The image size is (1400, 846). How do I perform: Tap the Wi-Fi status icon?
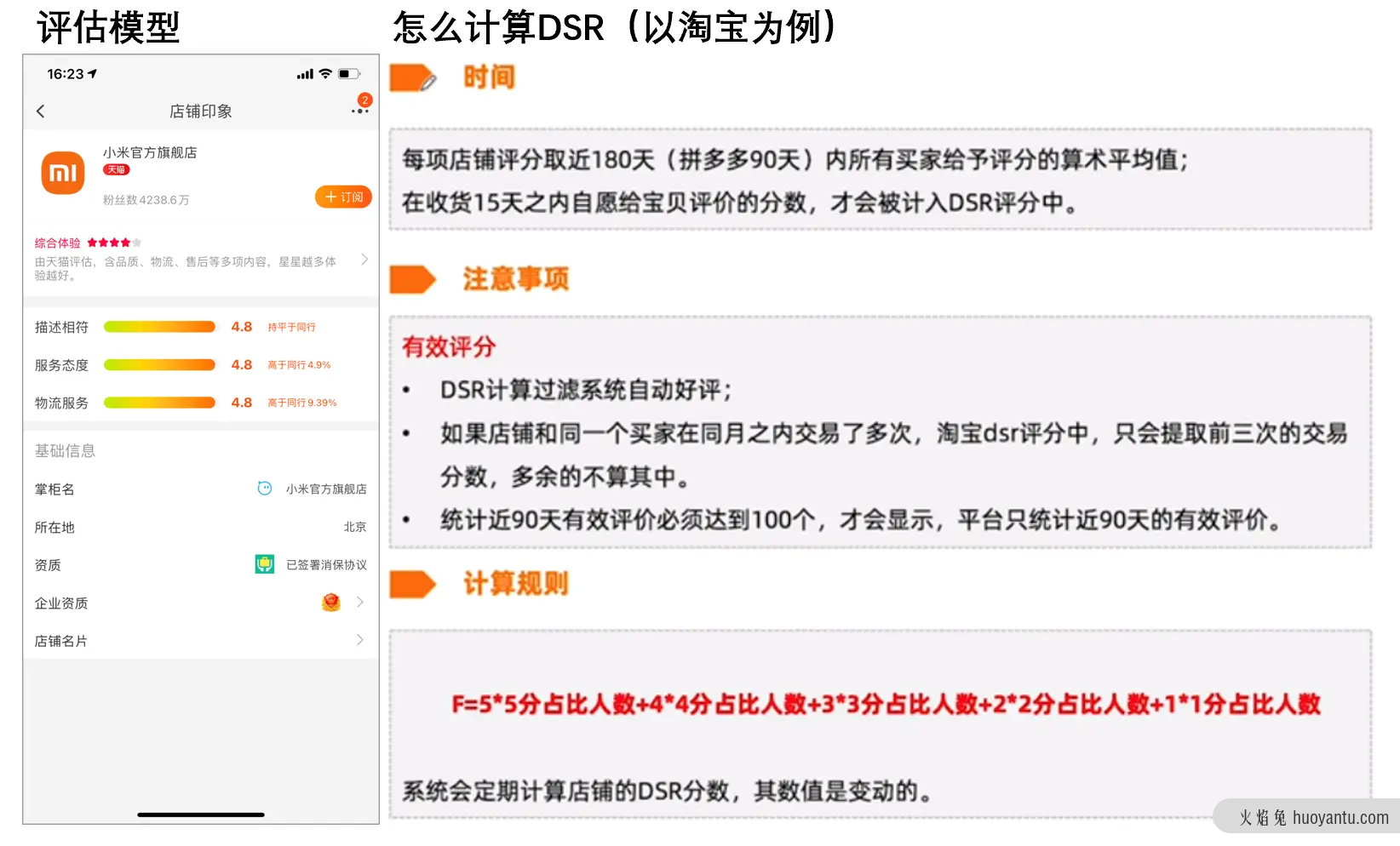[324, 74]
